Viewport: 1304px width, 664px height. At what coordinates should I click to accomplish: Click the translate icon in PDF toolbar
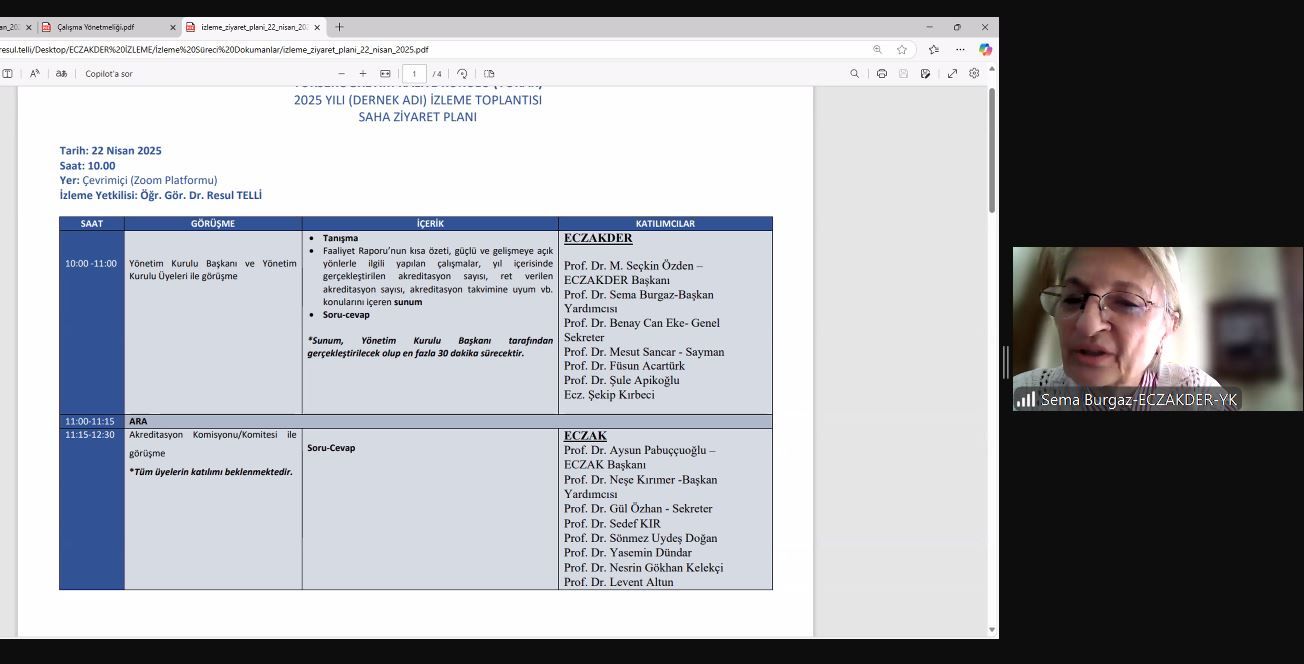coord(61,74)
